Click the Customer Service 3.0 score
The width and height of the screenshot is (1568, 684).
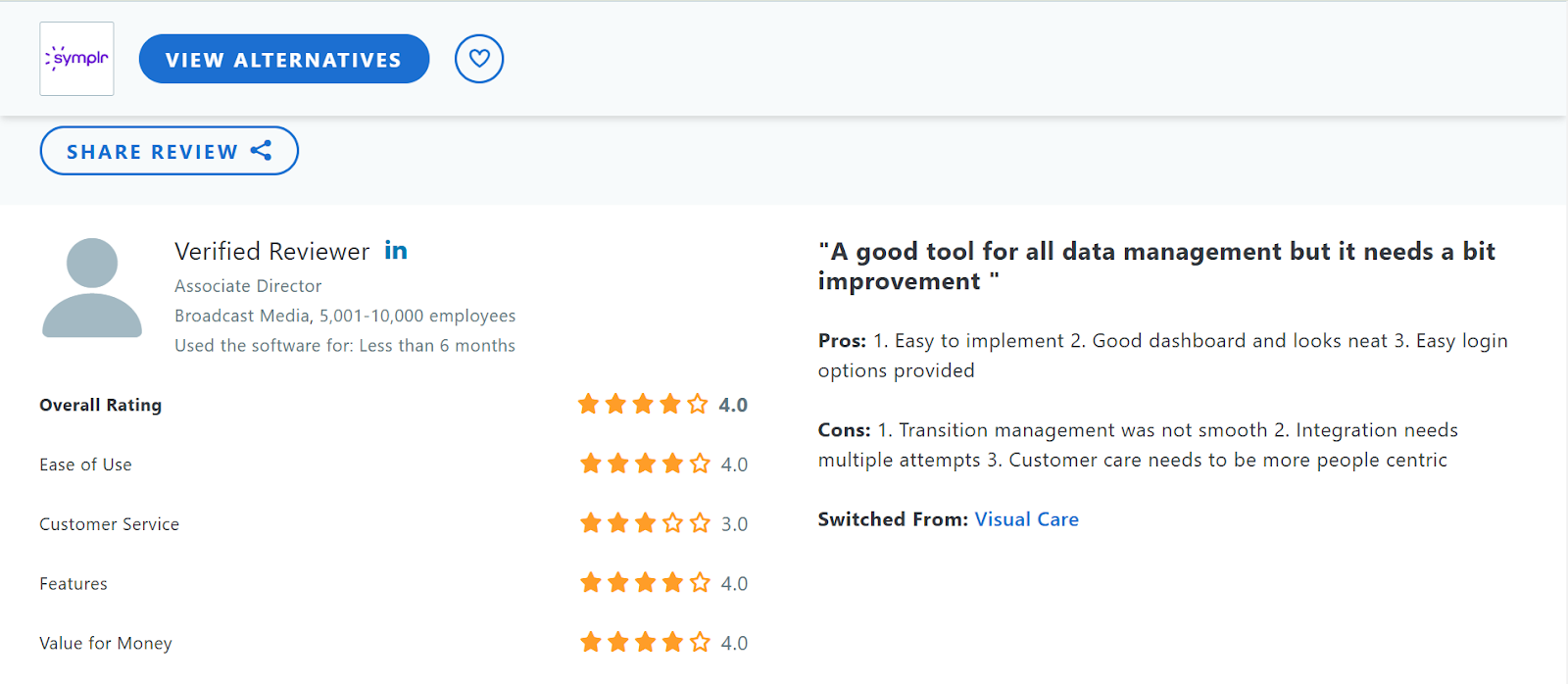pyautogui.click(x=734, y=524)
